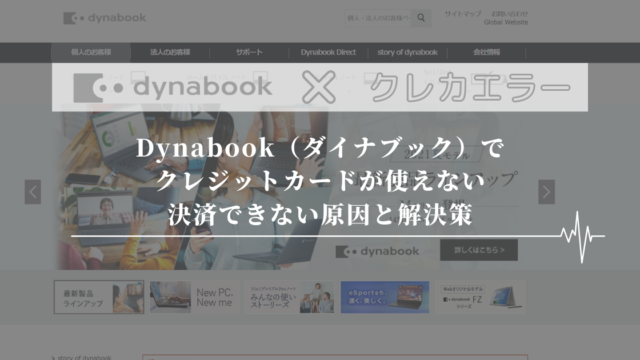Screen dimensions: 640x360
Task: Select New PC, New me thumbnail
Action: click(x=194, y=297)
